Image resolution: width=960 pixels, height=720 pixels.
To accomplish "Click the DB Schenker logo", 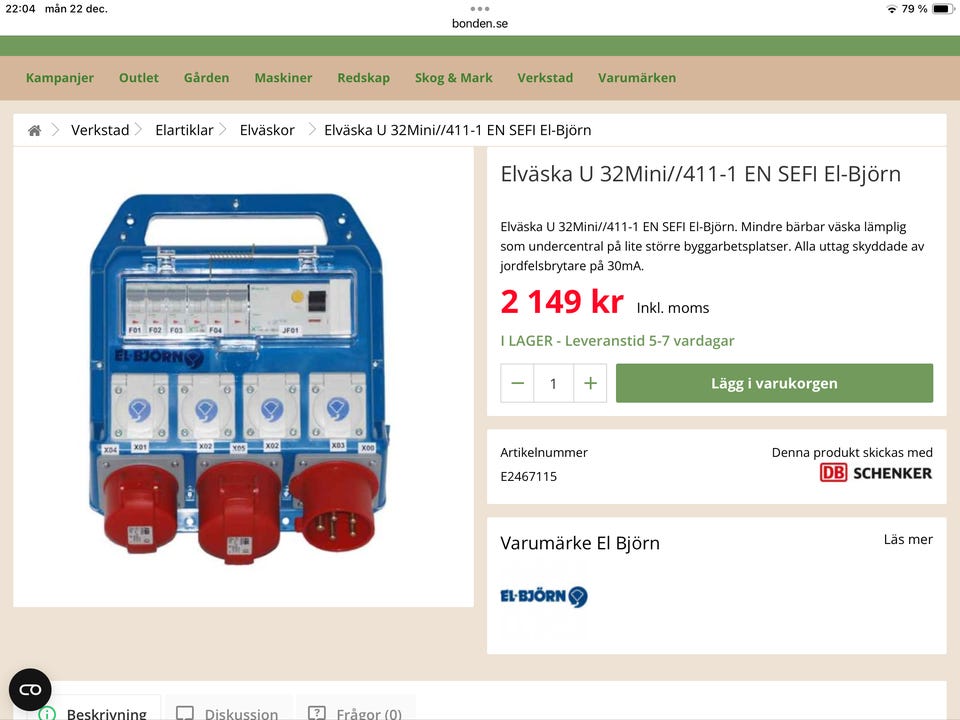I will 876,473.
